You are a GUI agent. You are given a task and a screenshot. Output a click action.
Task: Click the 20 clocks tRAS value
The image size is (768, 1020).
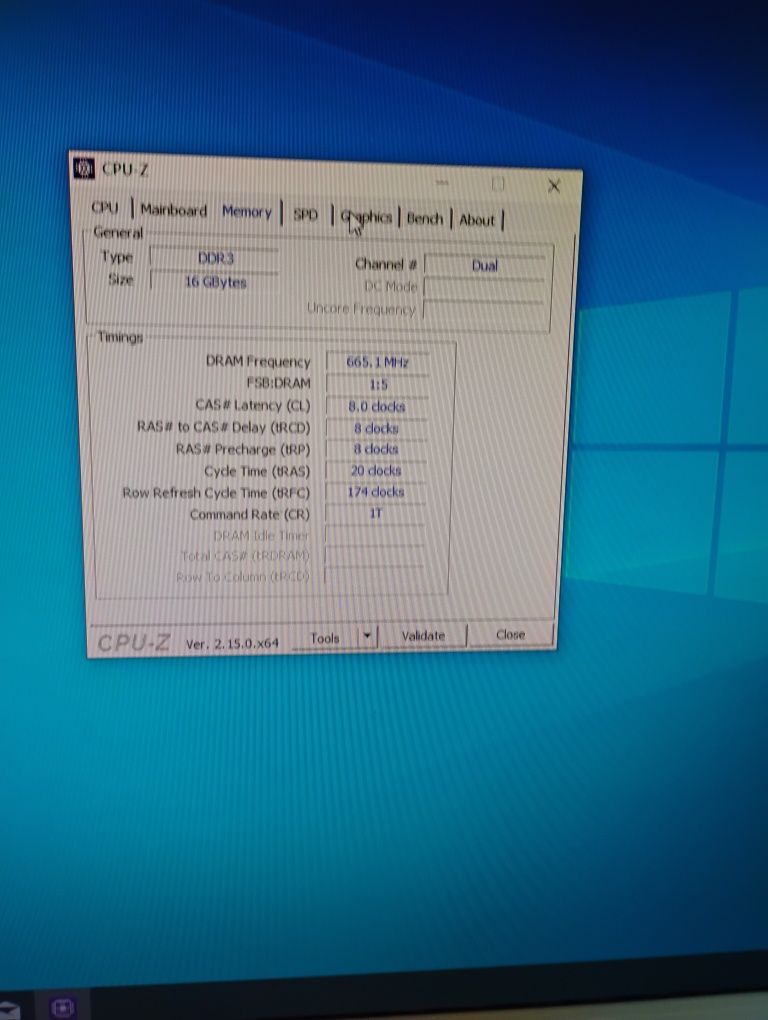(375, 470)
